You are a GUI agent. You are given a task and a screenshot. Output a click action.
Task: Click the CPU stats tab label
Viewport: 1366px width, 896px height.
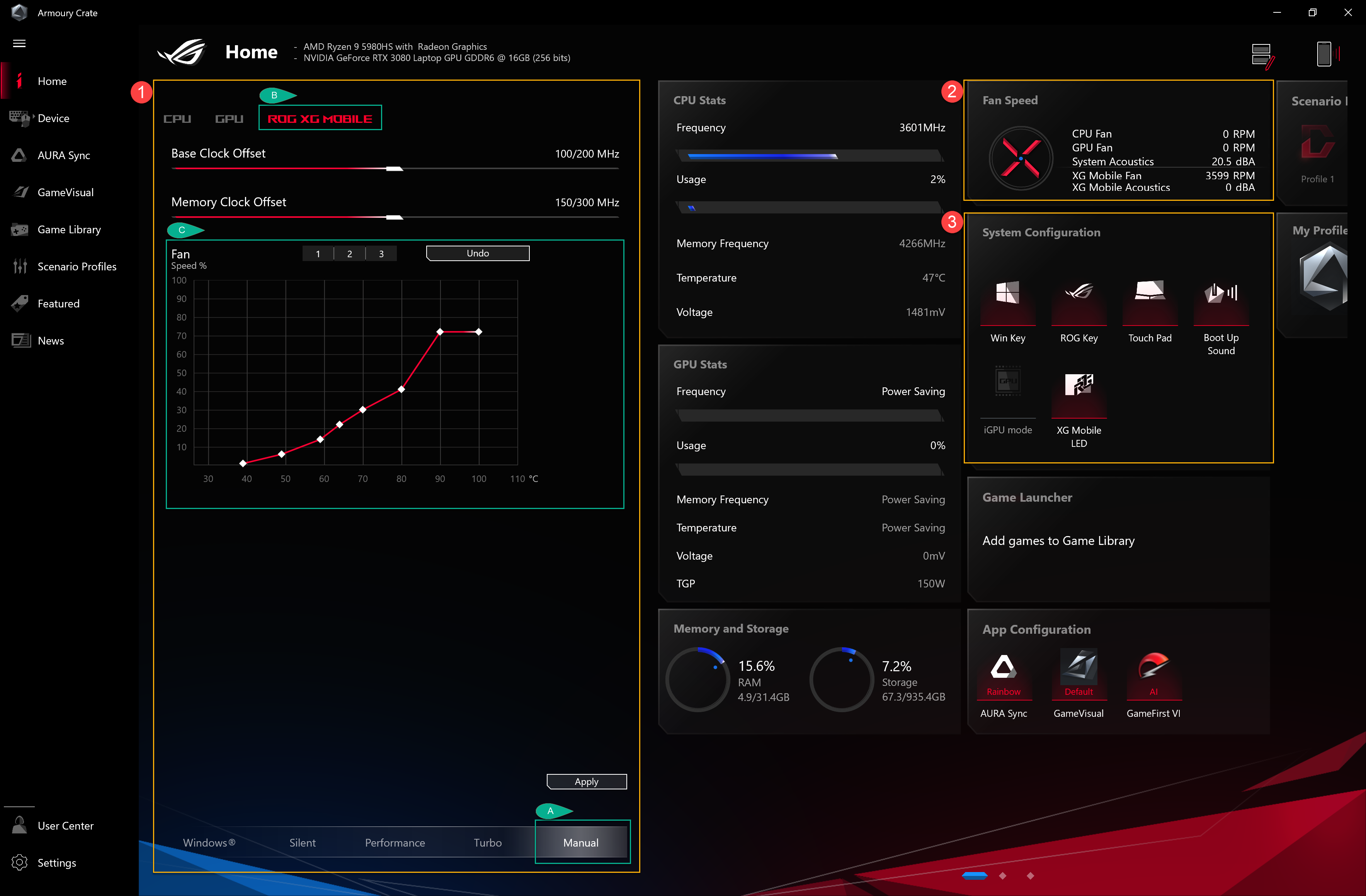pyautogui.click(x=700, y=99)
